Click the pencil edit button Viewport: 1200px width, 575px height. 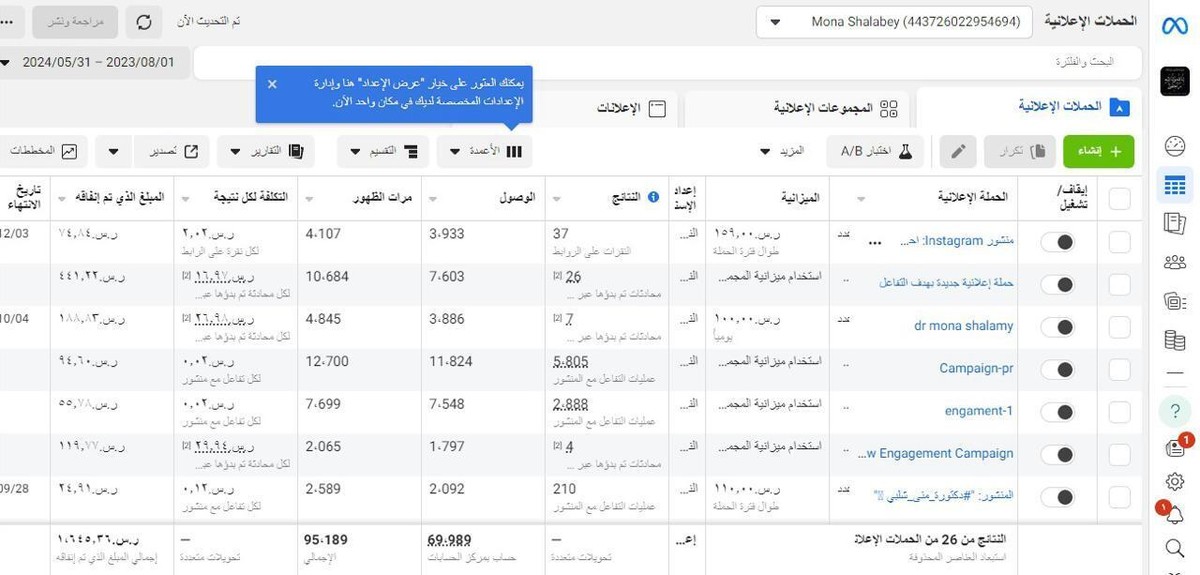click(957, 151)
